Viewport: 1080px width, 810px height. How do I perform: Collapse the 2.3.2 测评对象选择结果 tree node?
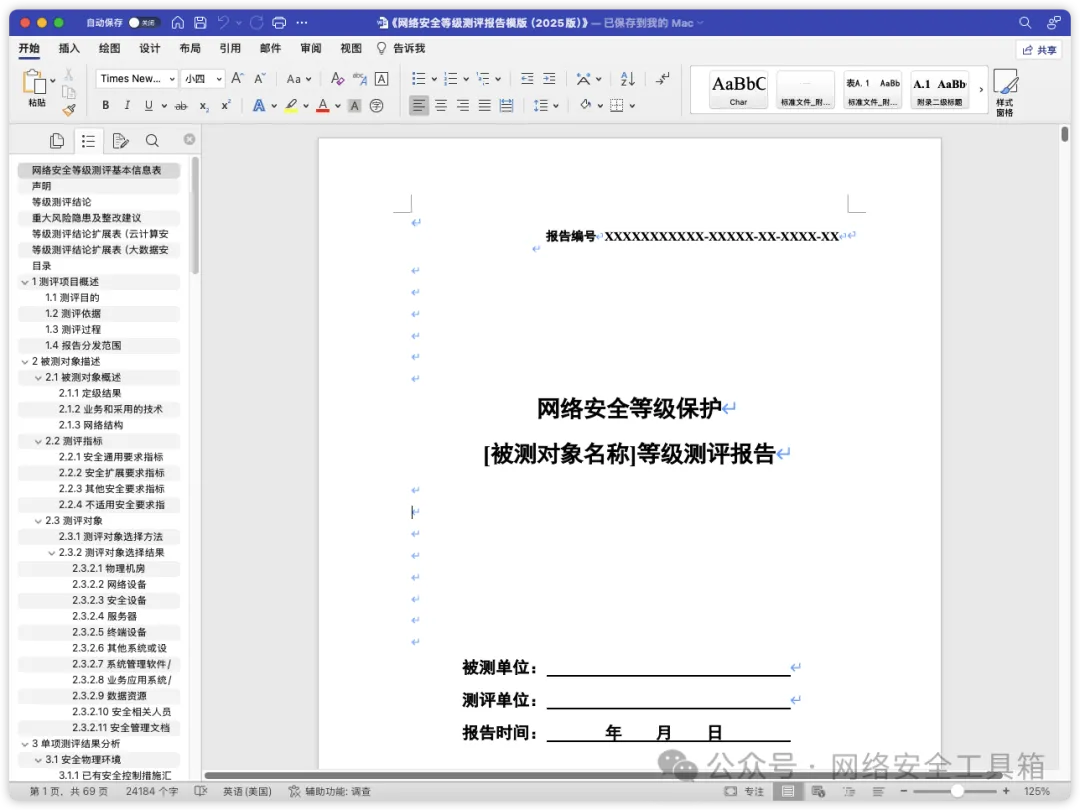pyautogui.click(x=51, y=552)
